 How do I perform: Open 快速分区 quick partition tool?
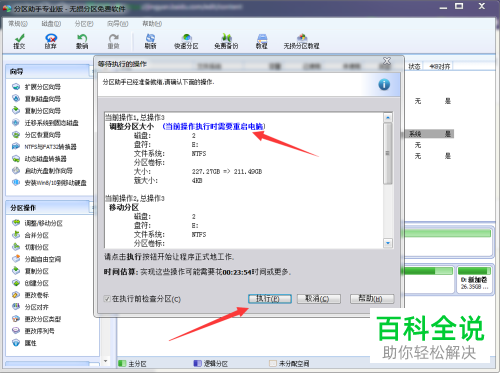[x=186, y=41]
